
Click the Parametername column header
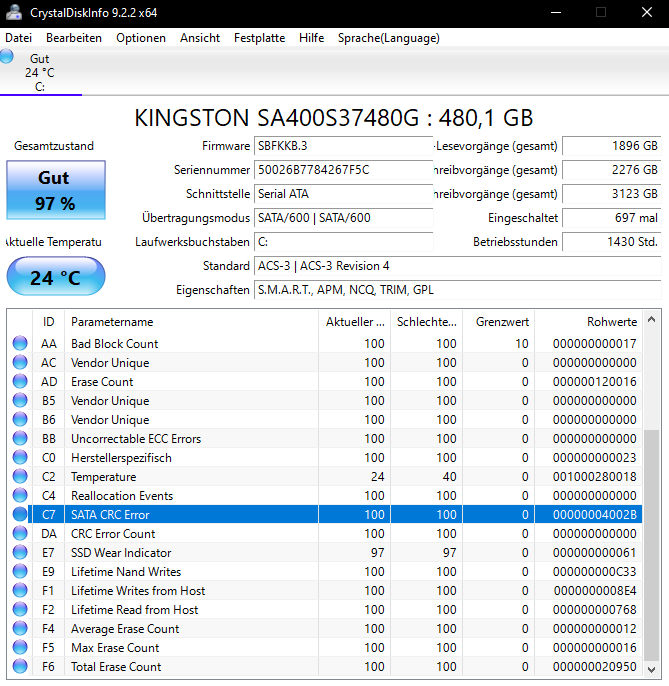[x=191, y=322]
